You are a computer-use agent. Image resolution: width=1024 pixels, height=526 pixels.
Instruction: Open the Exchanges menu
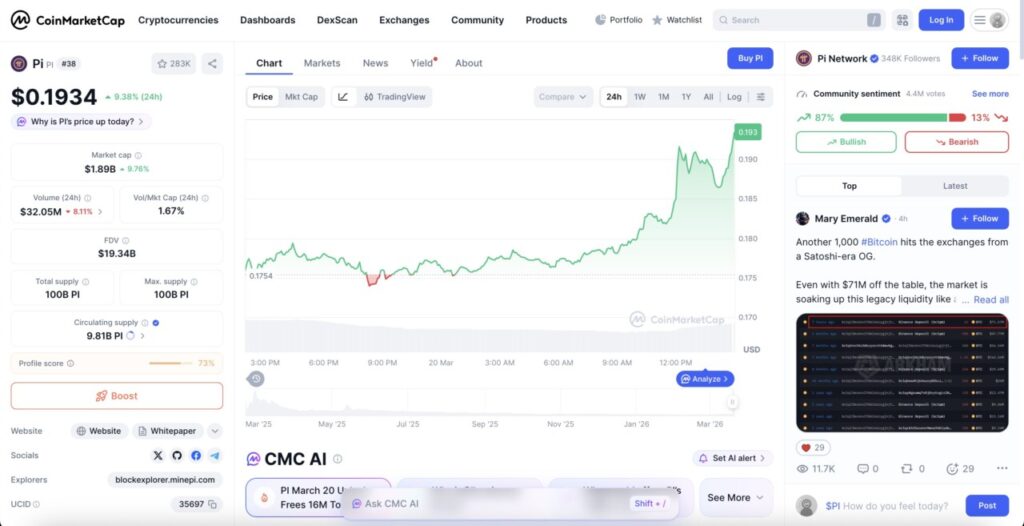(404, 20)
